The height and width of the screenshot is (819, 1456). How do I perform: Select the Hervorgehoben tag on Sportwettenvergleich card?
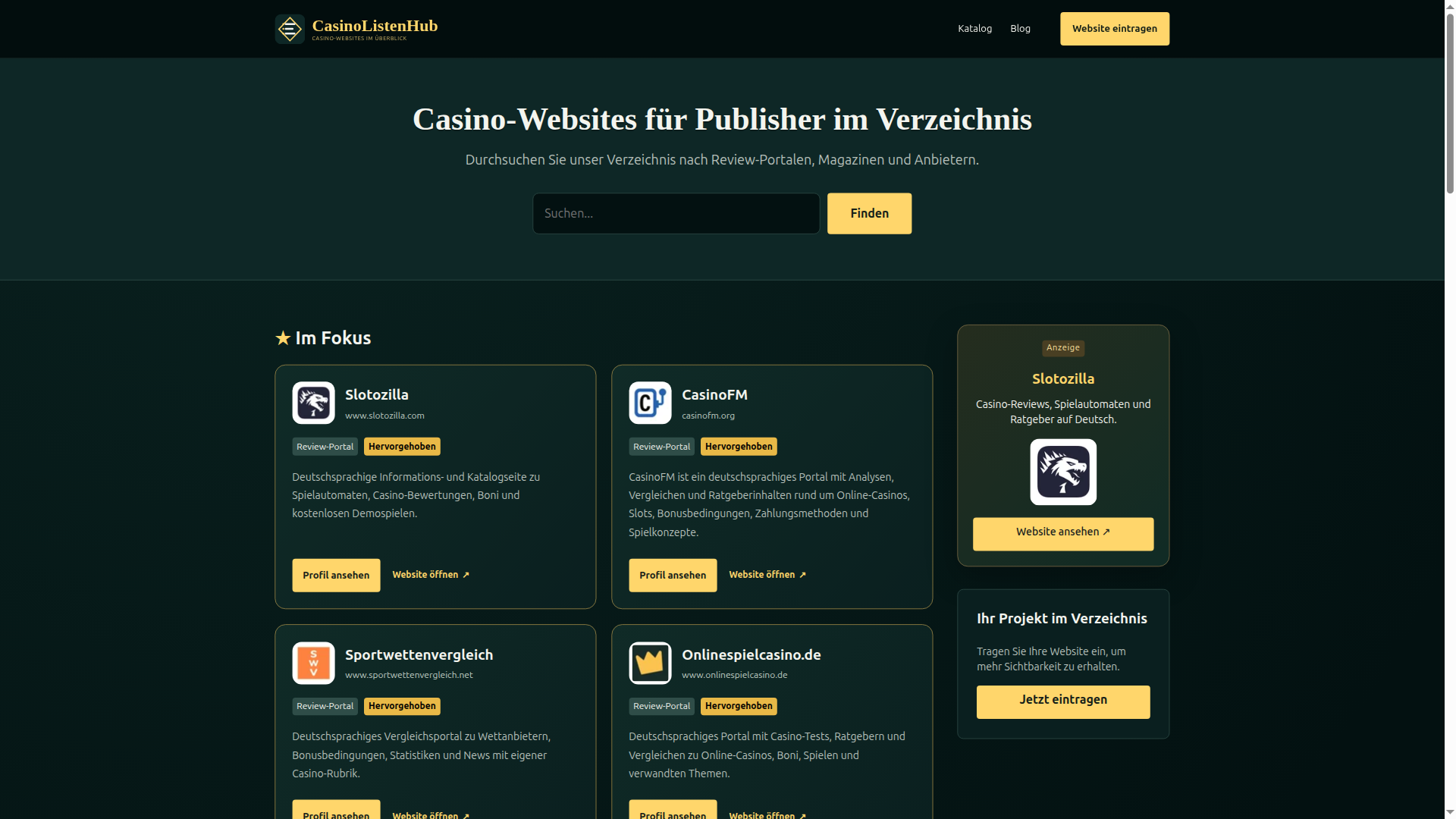click(402, 706)
